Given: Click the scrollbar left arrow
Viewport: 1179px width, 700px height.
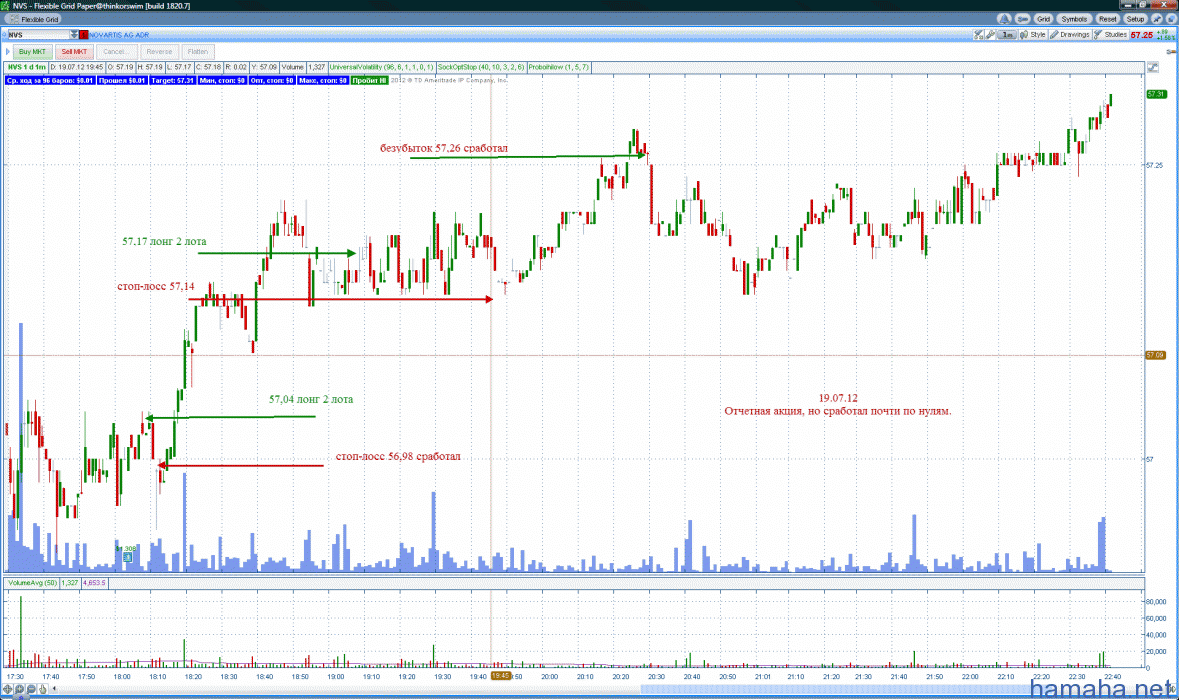Looking at the screenshot, I should [54, 689].
